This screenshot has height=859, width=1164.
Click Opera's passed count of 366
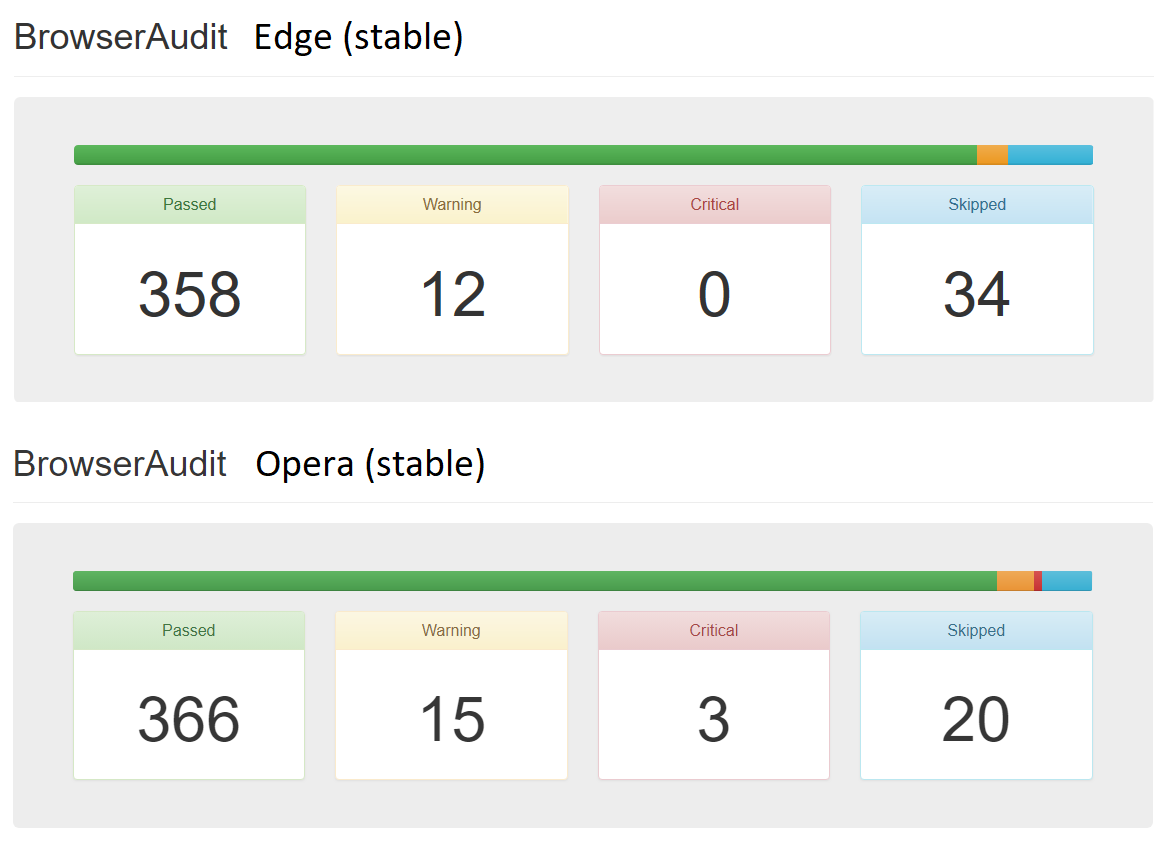point(189,720)
